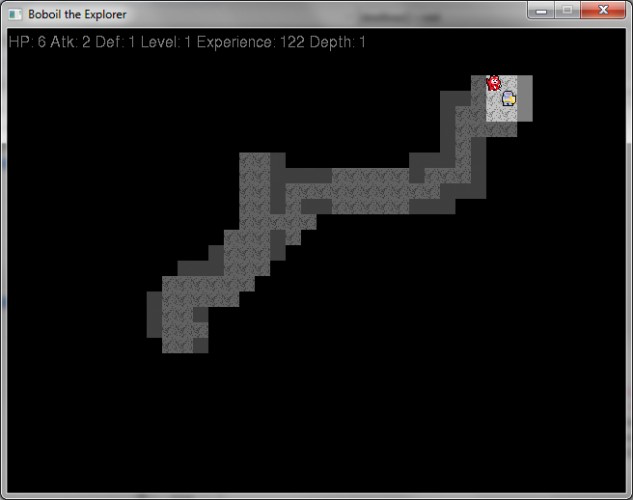
Task: Click the Atk: 2 stat label
Action: coord(70,42)
